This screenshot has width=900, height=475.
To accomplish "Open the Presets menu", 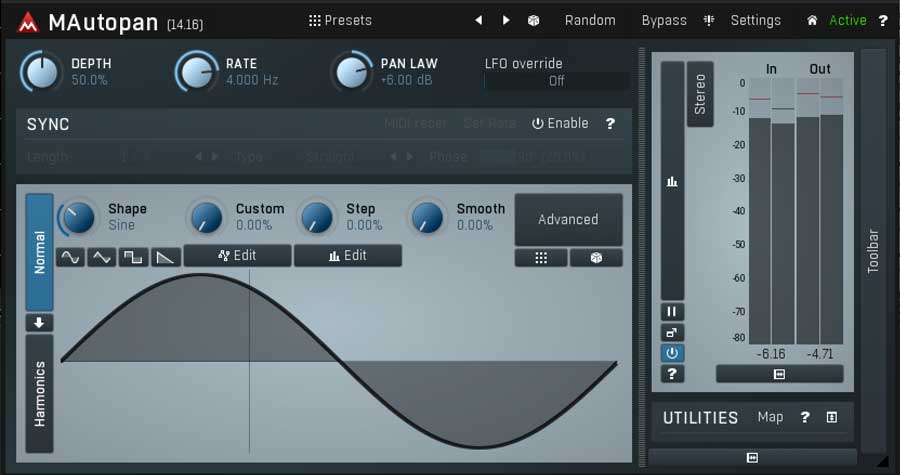I will 340,21.
